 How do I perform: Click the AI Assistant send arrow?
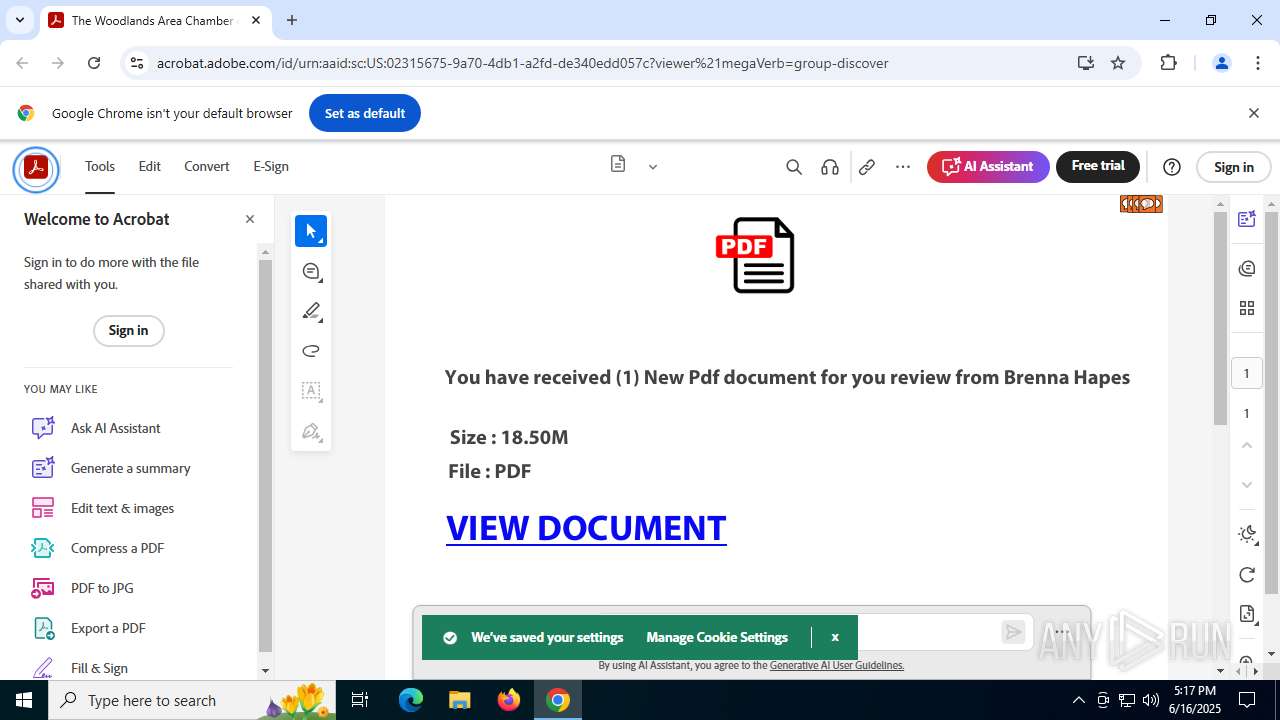(1013, 631)
